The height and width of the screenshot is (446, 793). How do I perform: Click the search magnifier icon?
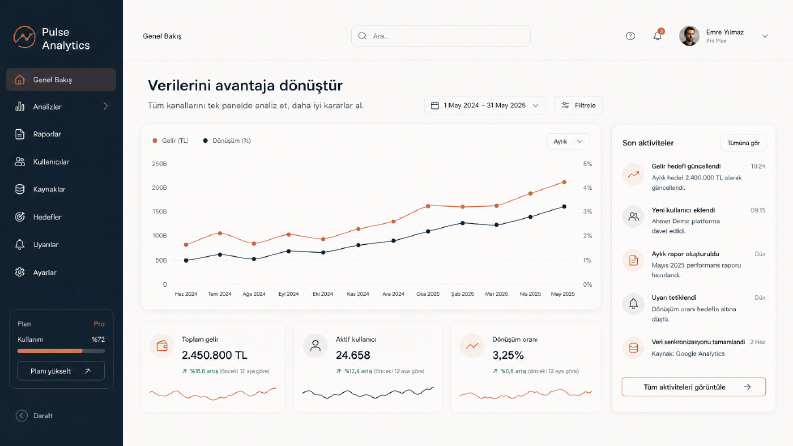(x=362, y=36)
